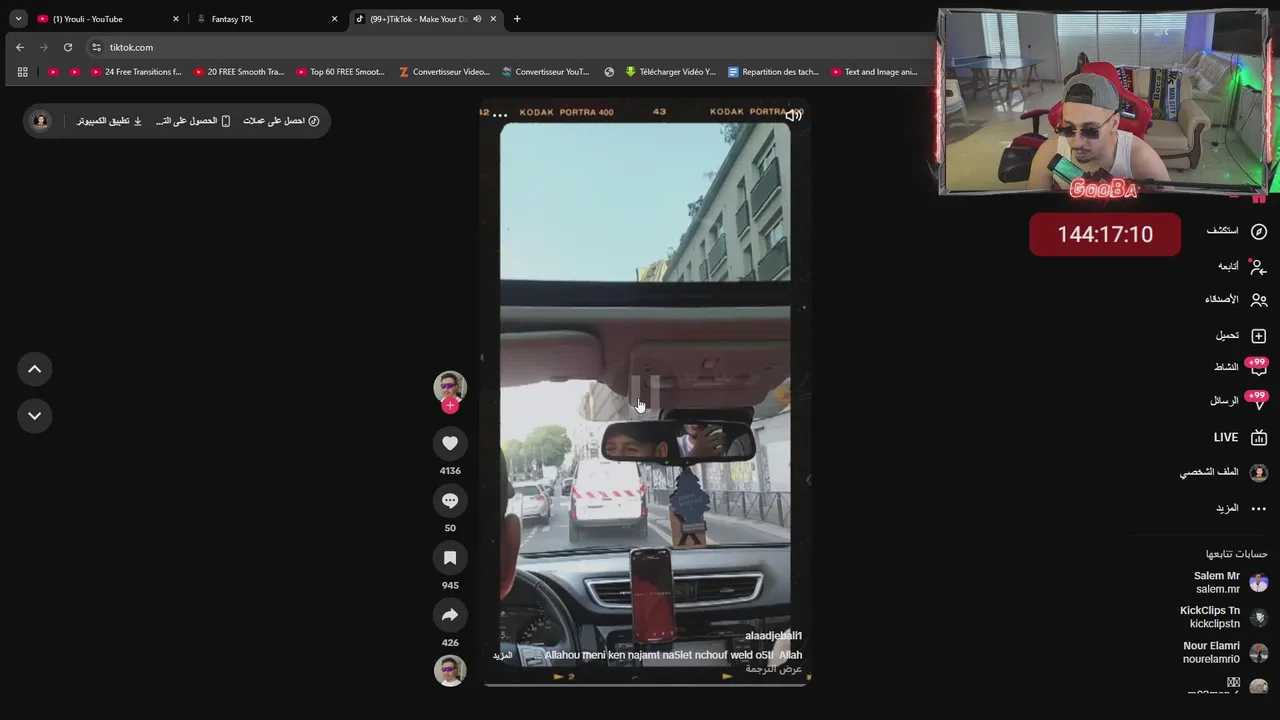Switch to Fantasy TPL tab

coord(268,19)
